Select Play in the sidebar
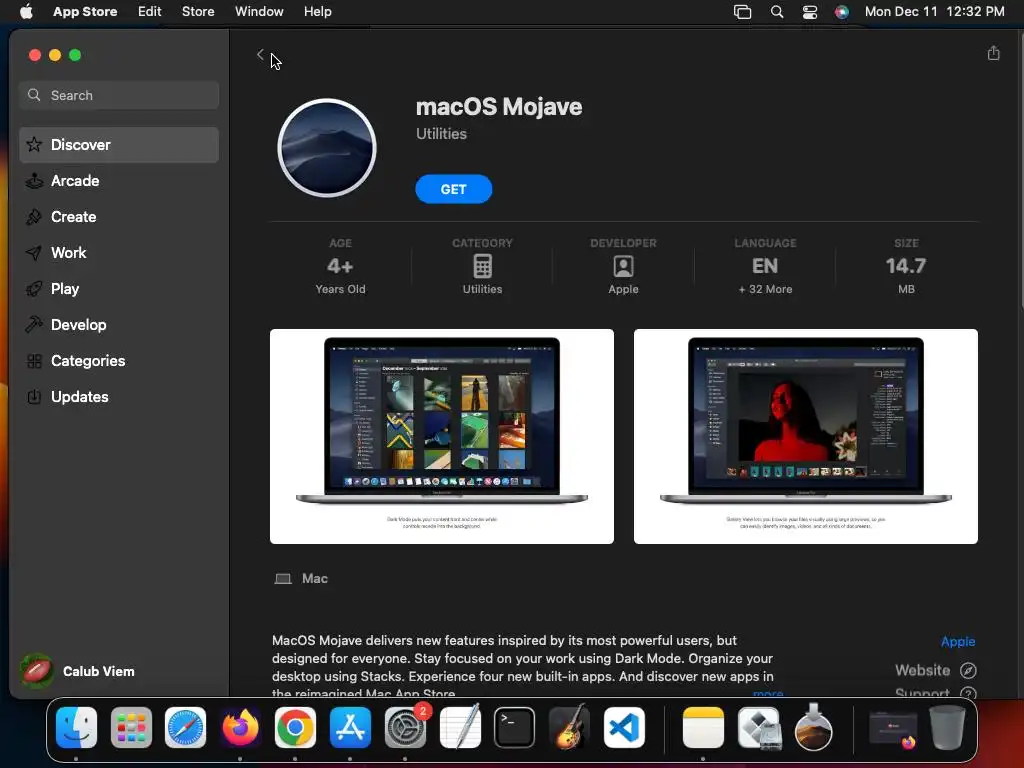Viewport: 1024px width, 768px height. click(x=119, y=289)
